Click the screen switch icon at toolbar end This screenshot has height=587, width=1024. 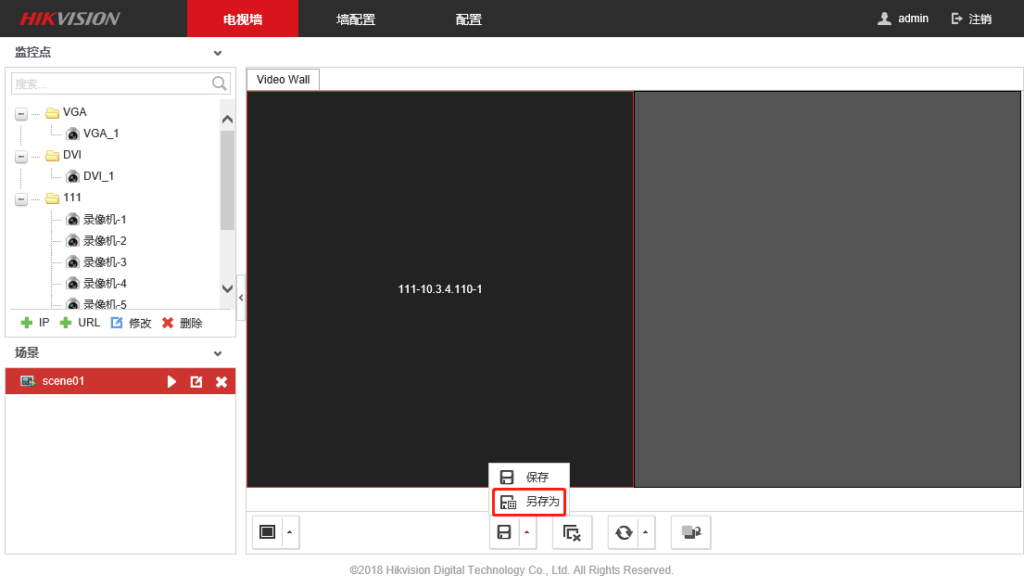pyautogui.click(x=690, y=533)
